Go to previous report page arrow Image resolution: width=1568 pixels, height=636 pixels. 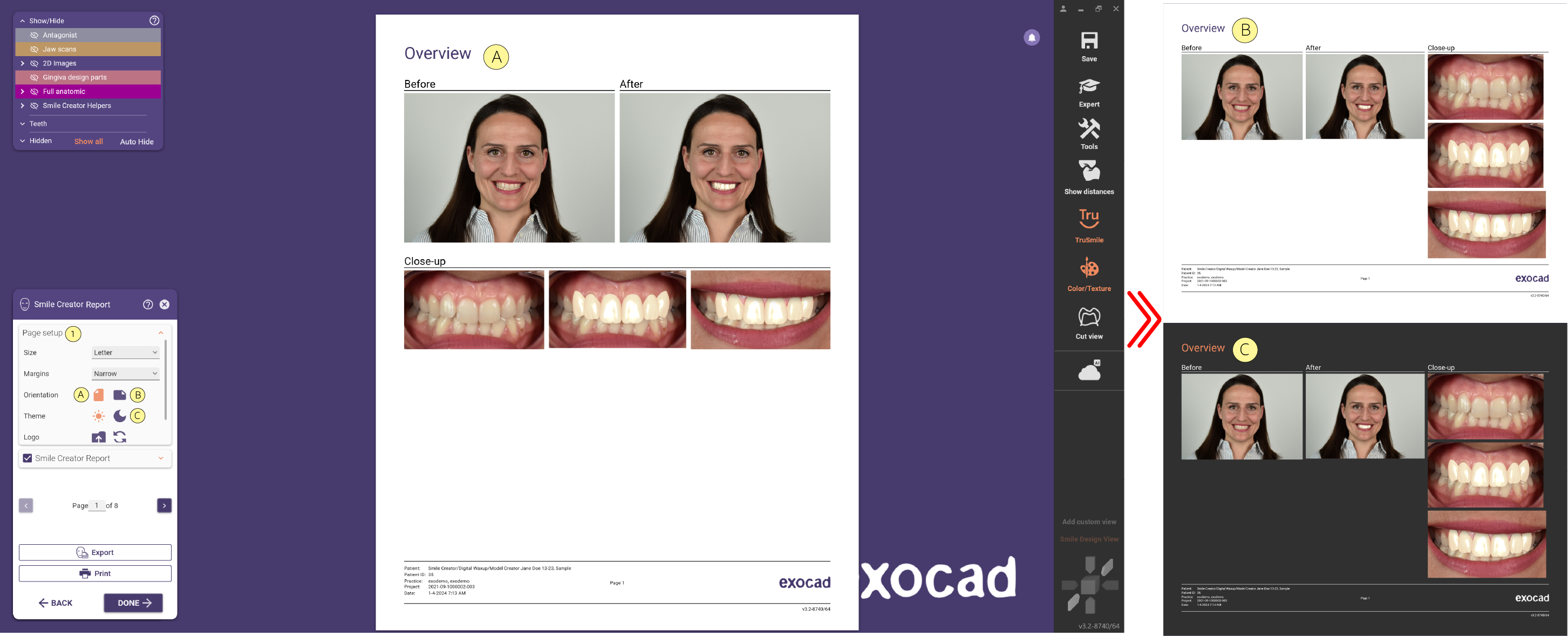coord(25,506)
